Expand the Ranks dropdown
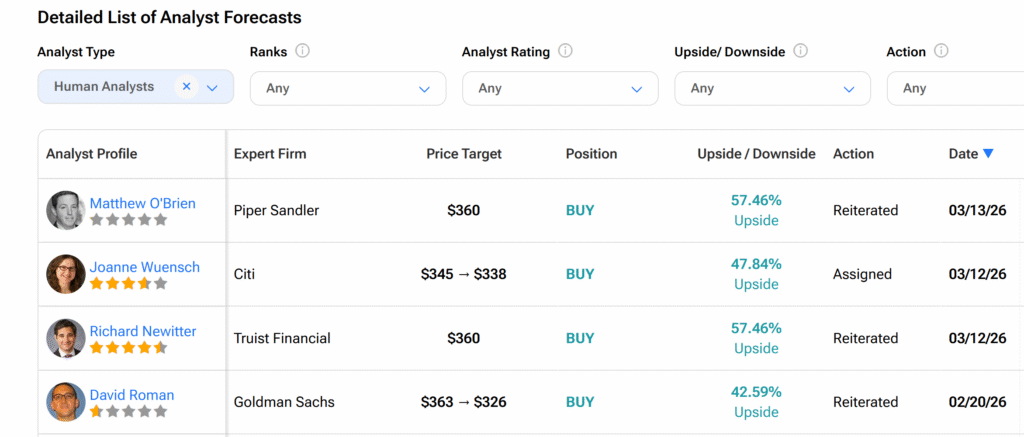This screenshot has width=1024, height=437. (x=346, y=88)
